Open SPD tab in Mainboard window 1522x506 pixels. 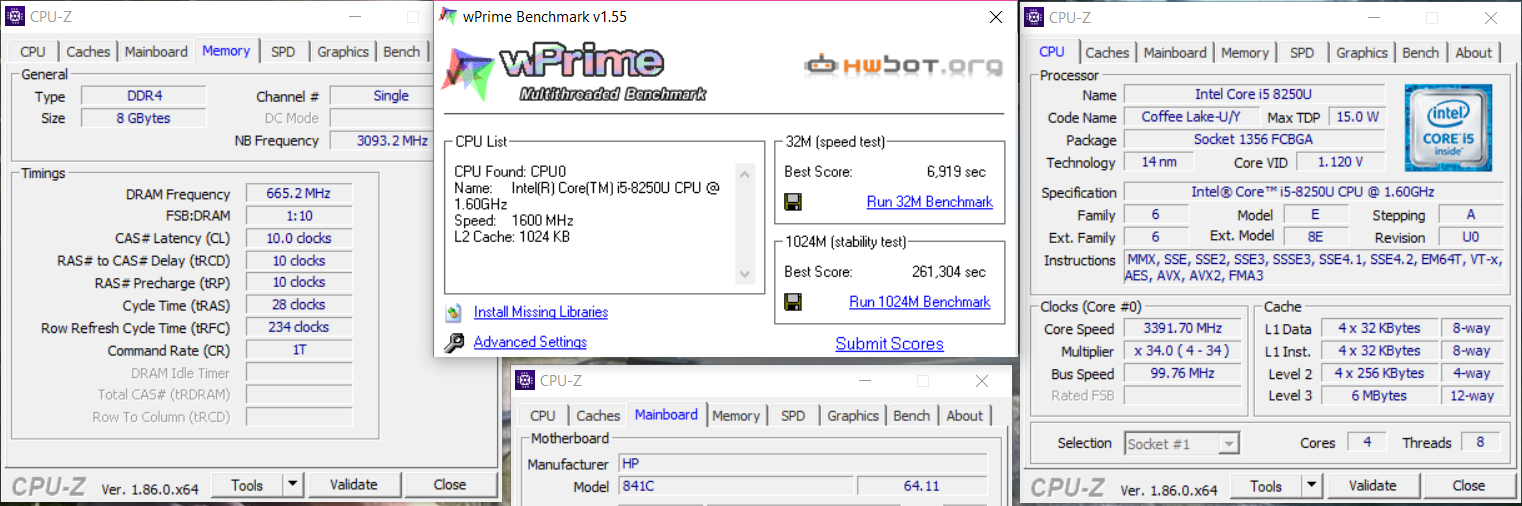(x=793, y=416)
